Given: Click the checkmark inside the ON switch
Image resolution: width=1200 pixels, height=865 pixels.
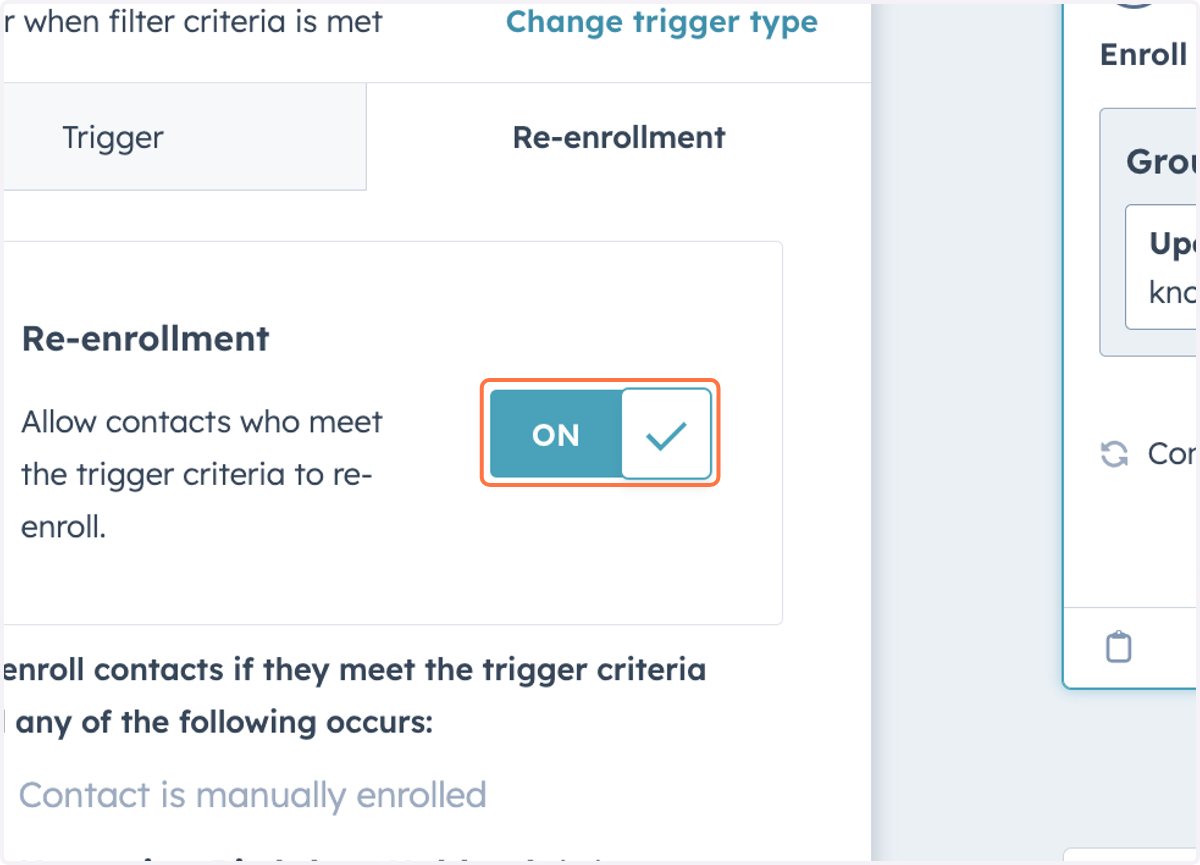Looking at the screenshot, I should (x=666, y=434).
